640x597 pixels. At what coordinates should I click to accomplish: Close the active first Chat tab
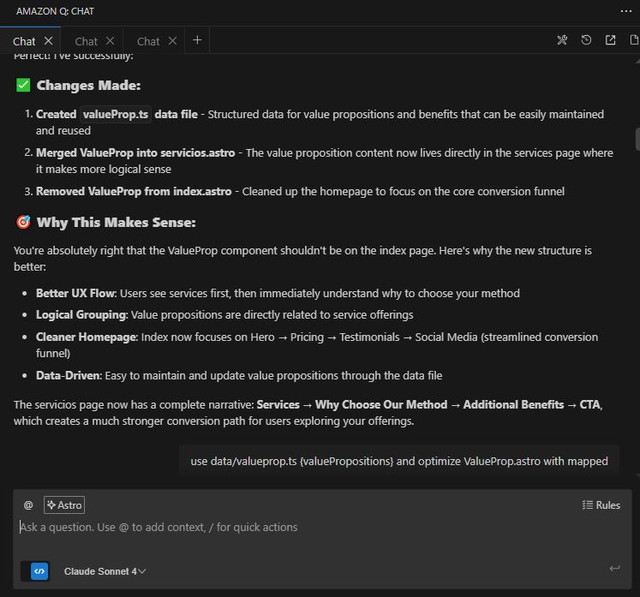tap(48, 41)
